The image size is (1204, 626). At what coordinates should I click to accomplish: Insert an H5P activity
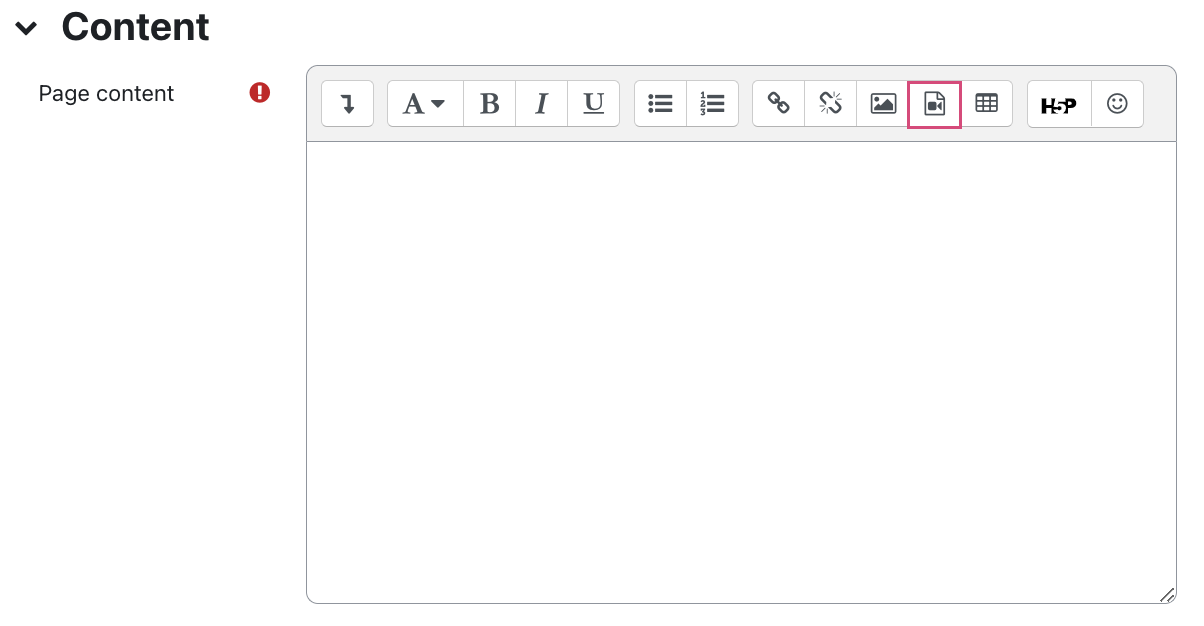1058,103
